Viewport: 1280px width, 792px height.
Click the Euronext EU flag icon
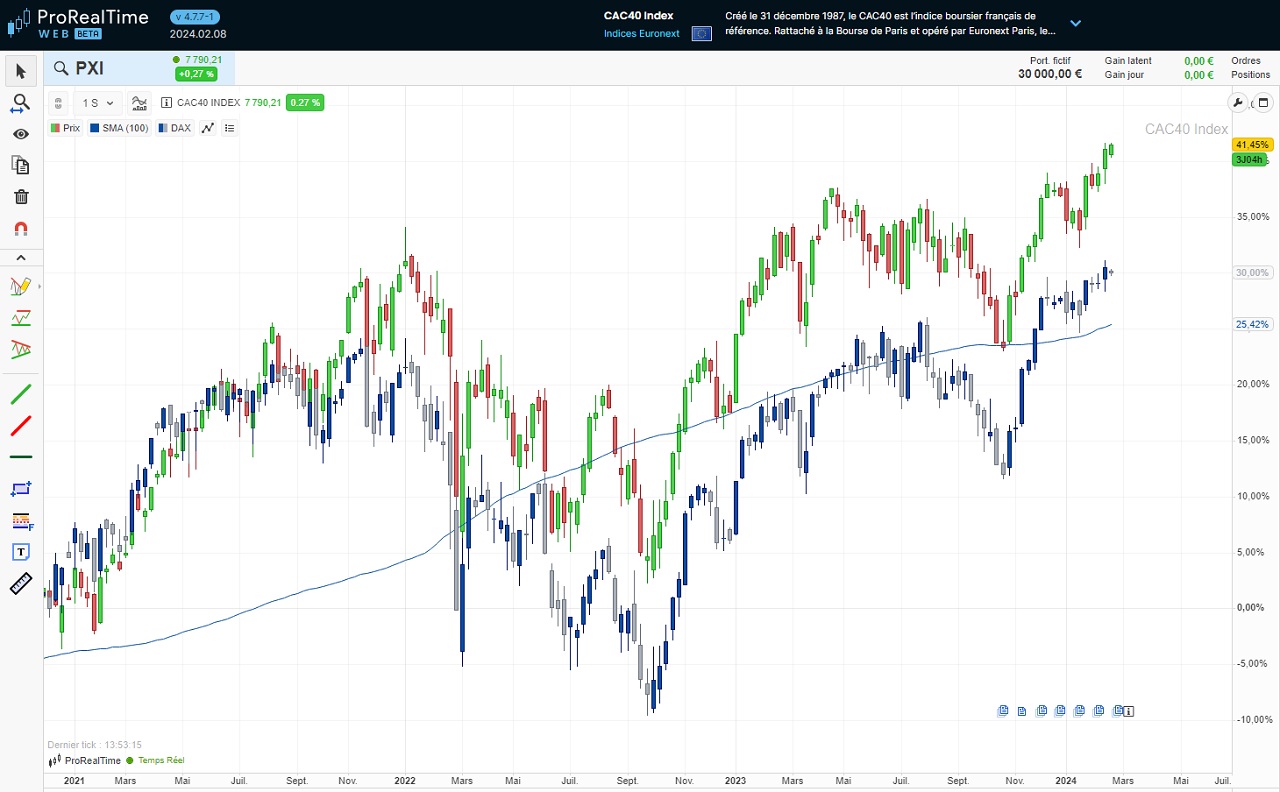pyautogui.click(x=701, y=33)
